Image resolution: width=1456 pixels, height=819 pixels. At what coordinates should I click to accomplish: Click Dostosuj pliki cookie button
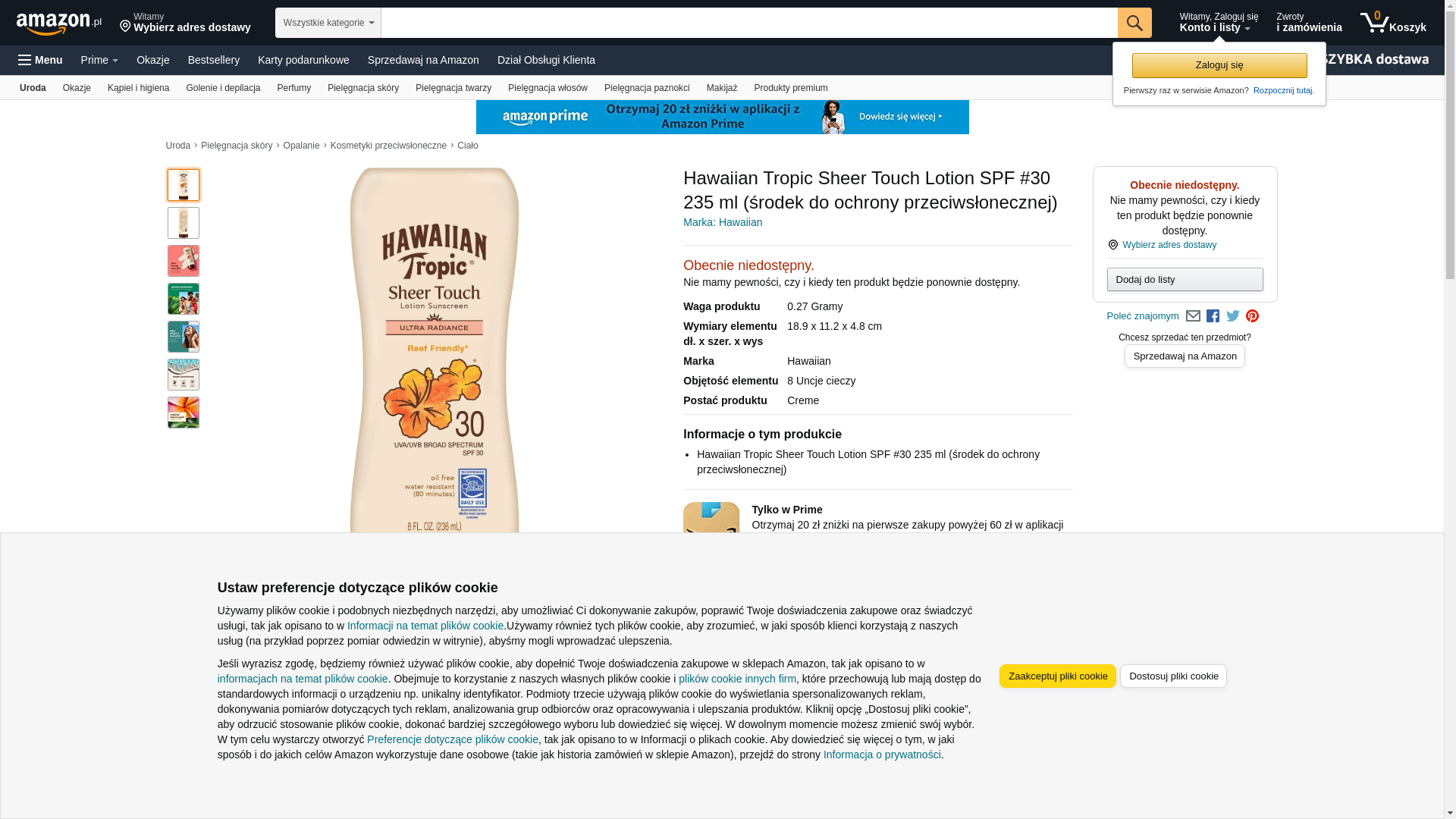[x=1174, y=676]
